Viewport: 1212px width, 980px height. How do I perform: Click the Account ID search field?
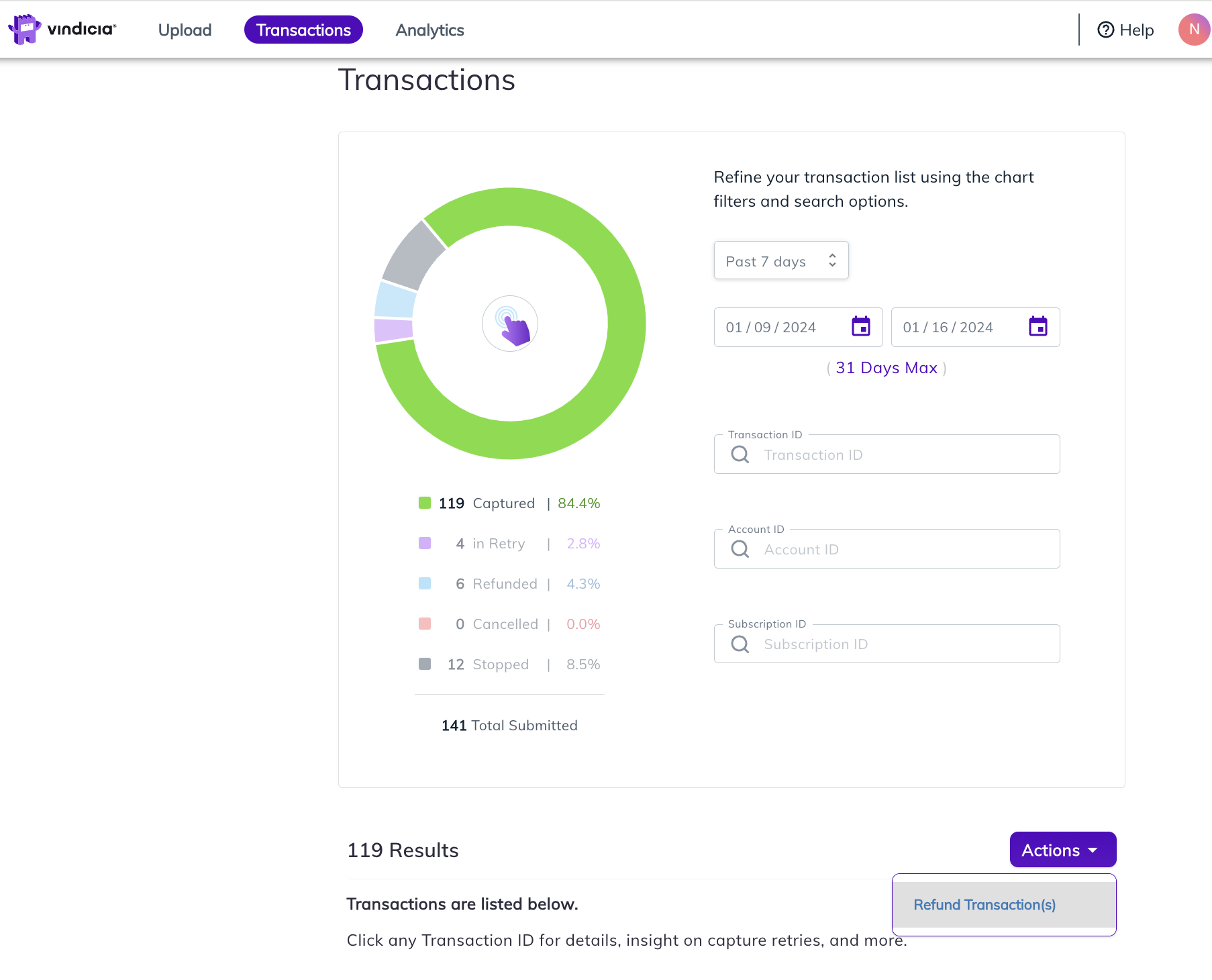click(887, 549)
